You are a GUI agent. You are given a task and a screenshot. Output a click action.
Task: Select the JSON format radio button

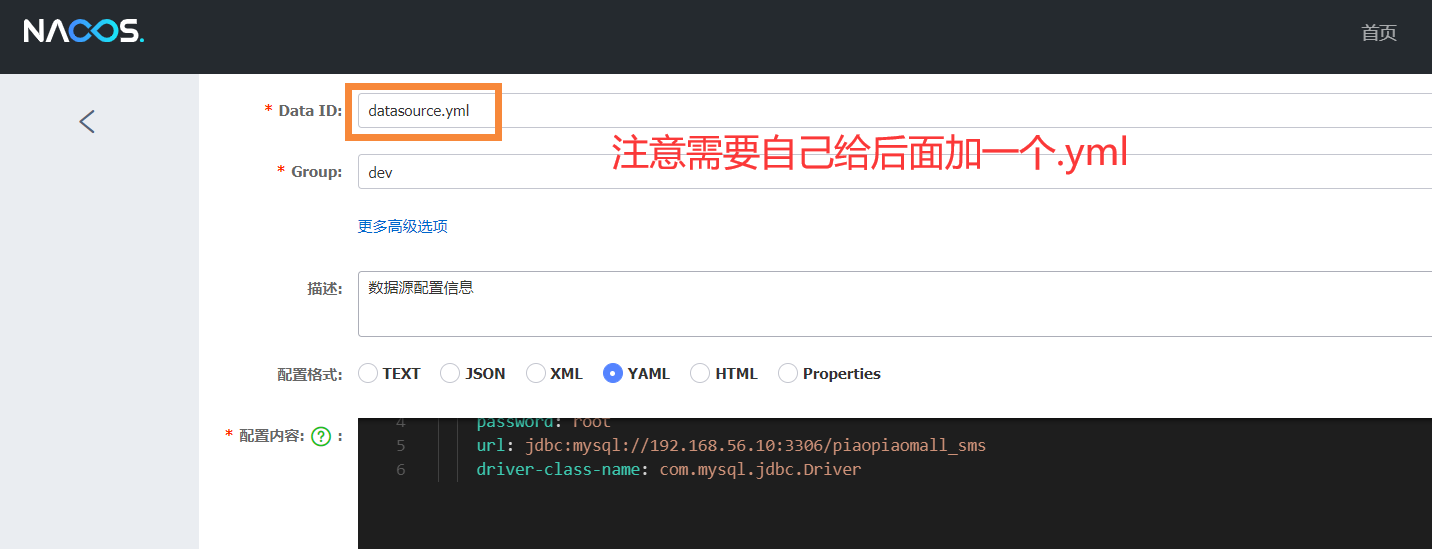click(x=451, y=373)
